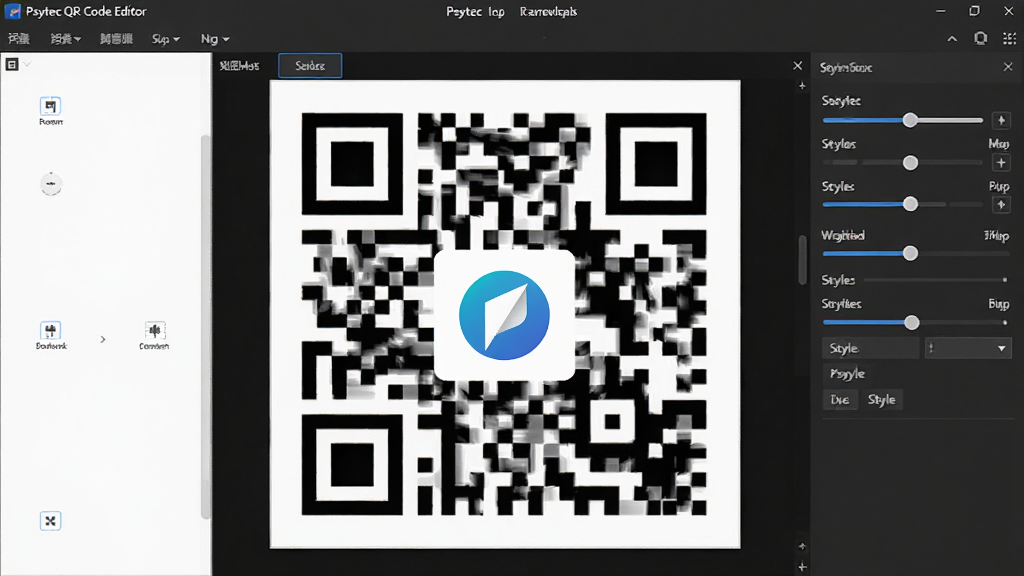The height and width of the screenshot is (576, 1024).
Task: Click the Psytec app logo in title bar
Action: pos(12,11)
